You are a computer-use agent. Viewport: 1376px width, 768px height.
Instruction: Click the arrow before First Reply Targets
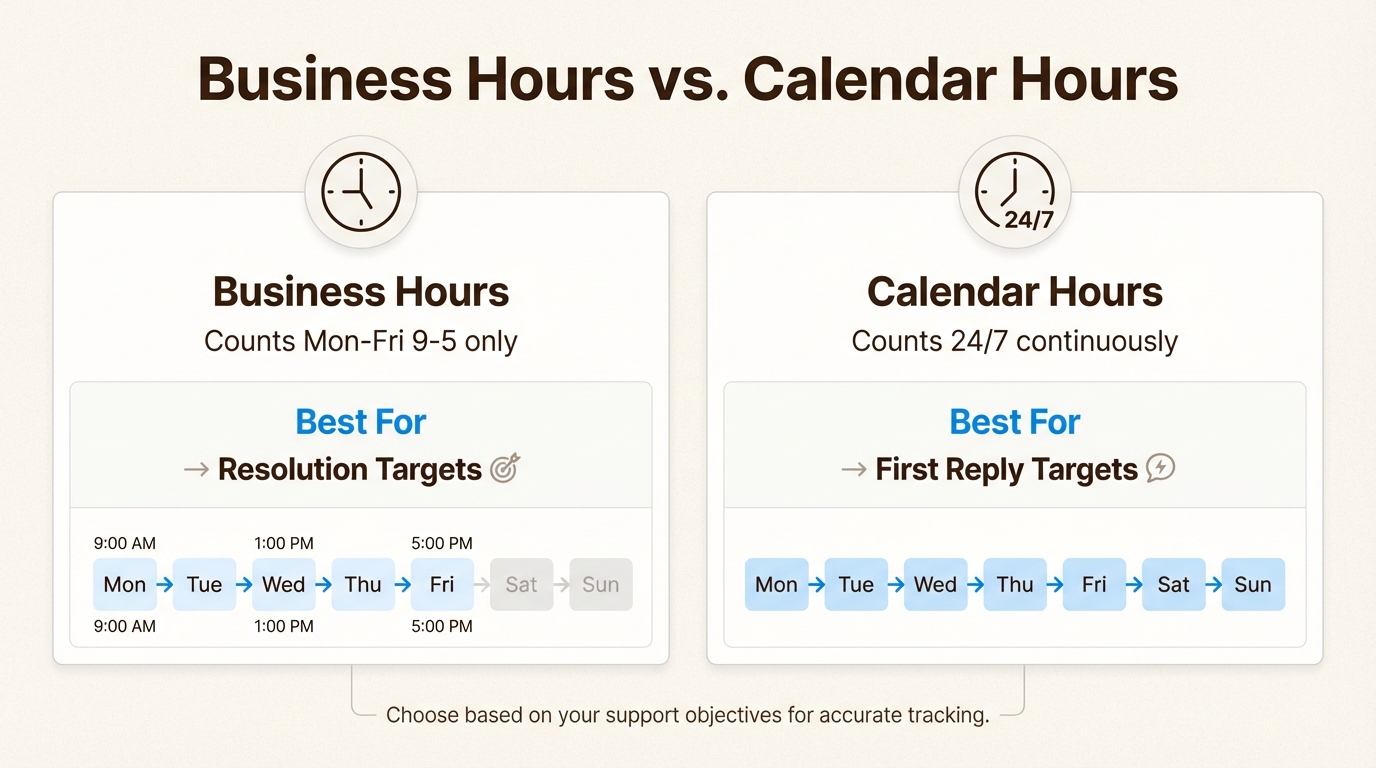[854, 469]
